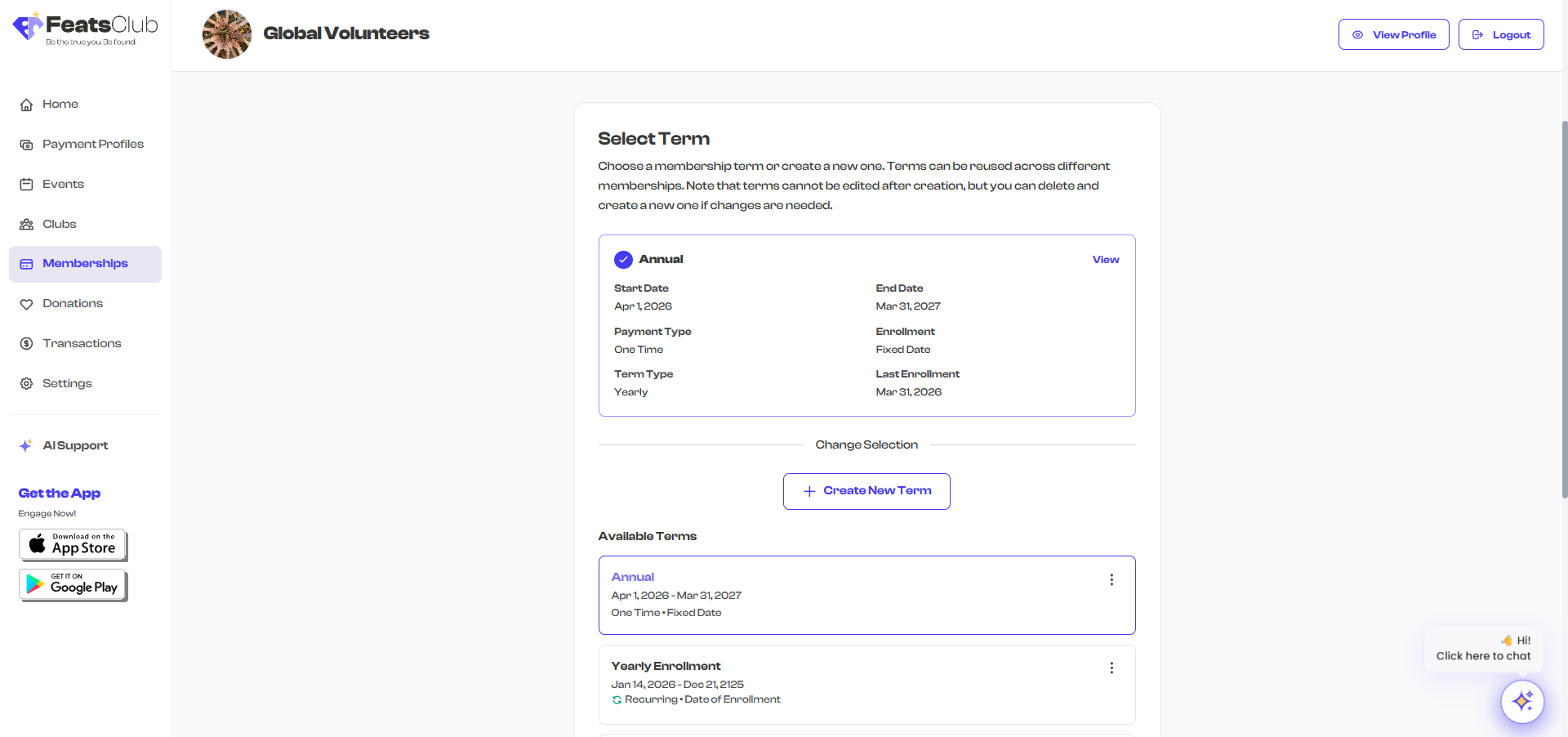
Task: Click the page vertical scrollbar
Action: 1564,309
